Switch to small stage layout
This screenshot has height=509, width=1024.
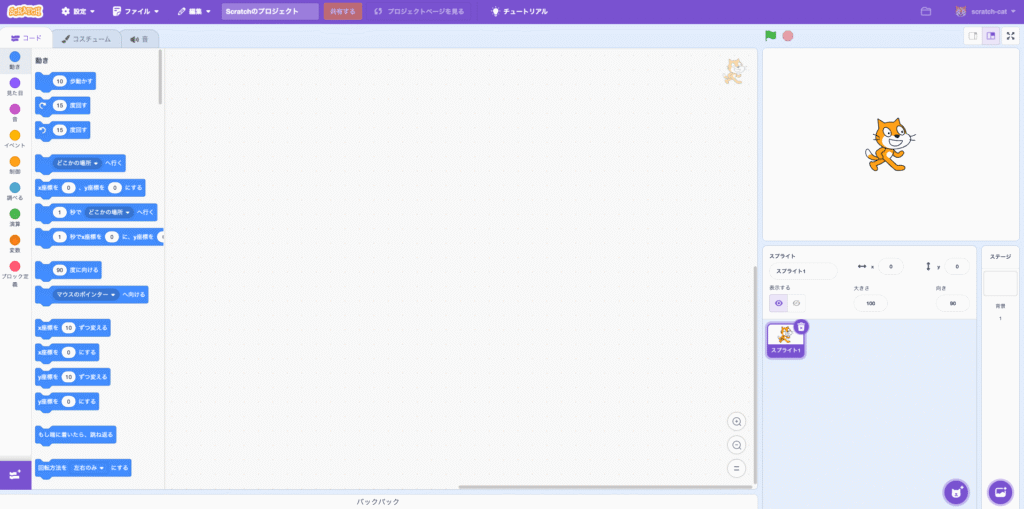(x=972, y=36)
